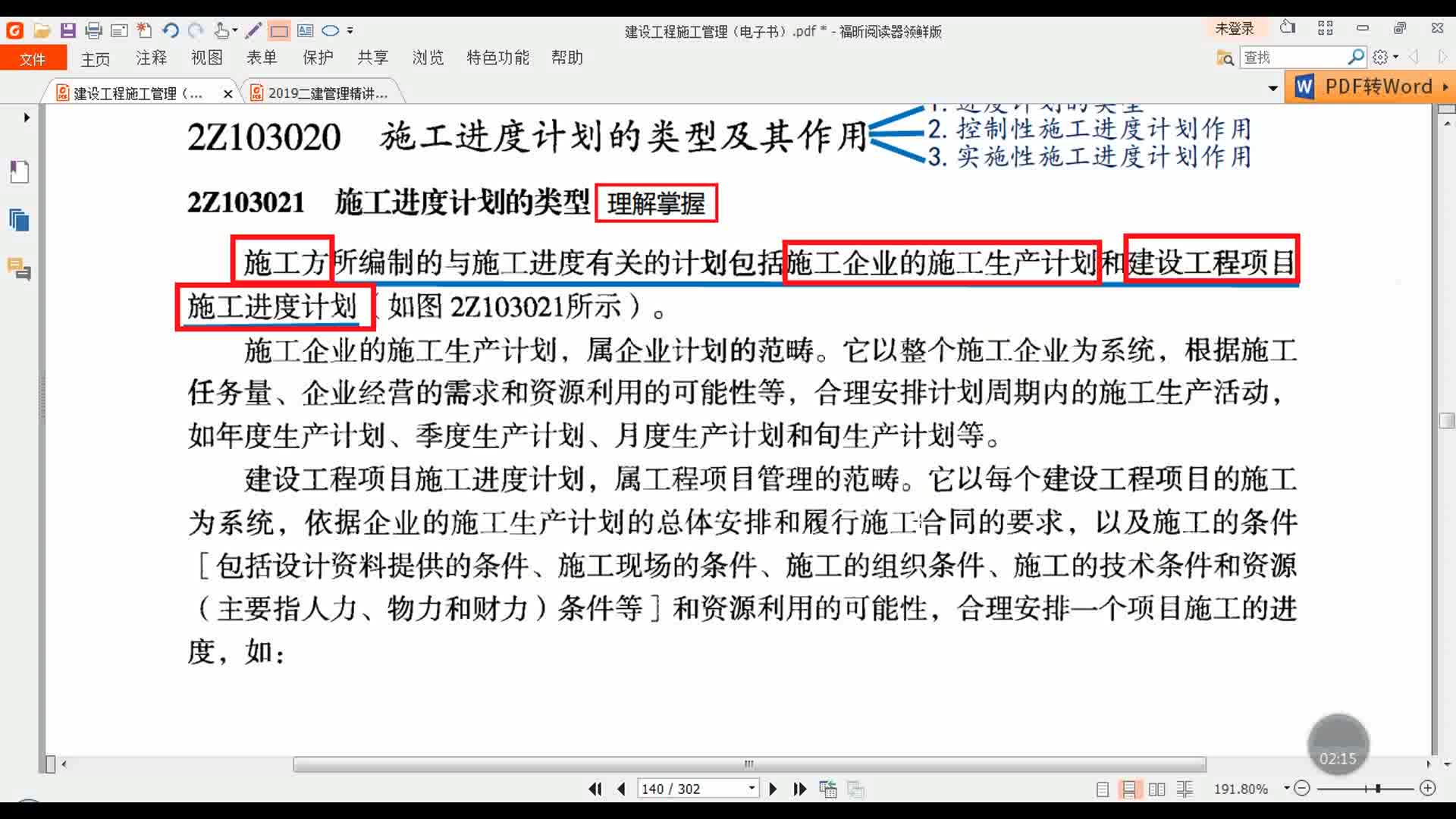The image size is (1456, 819).
Task: Open the 注释 menu tab
Action: pos(151,58)
